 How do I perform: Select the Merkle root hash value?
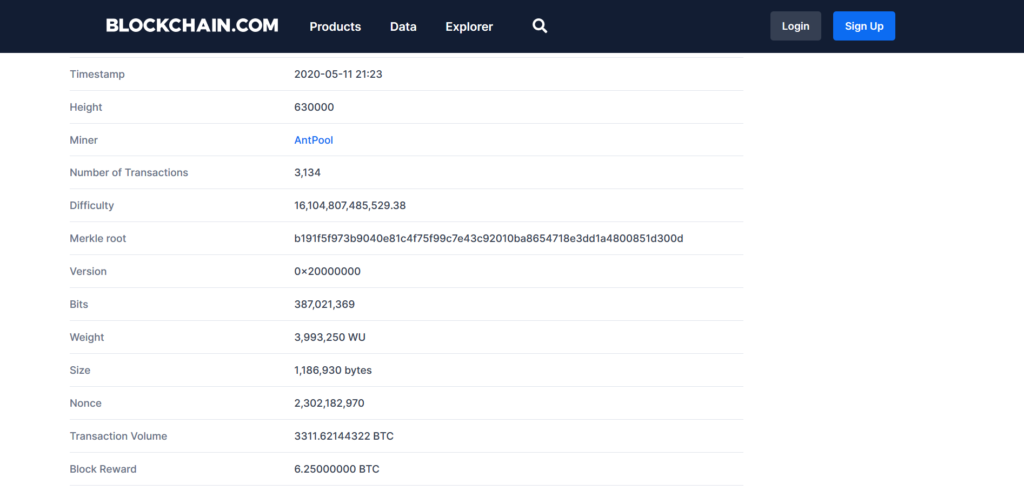(x=488, y=239)
